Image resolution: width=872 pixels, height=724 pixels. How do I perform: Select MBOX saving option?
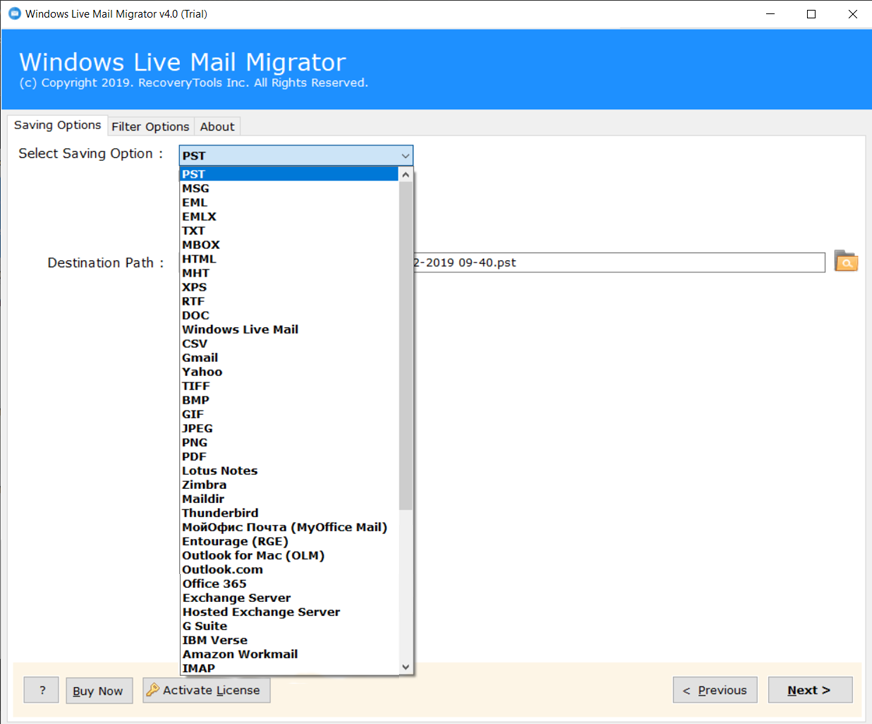pos(289,245)
